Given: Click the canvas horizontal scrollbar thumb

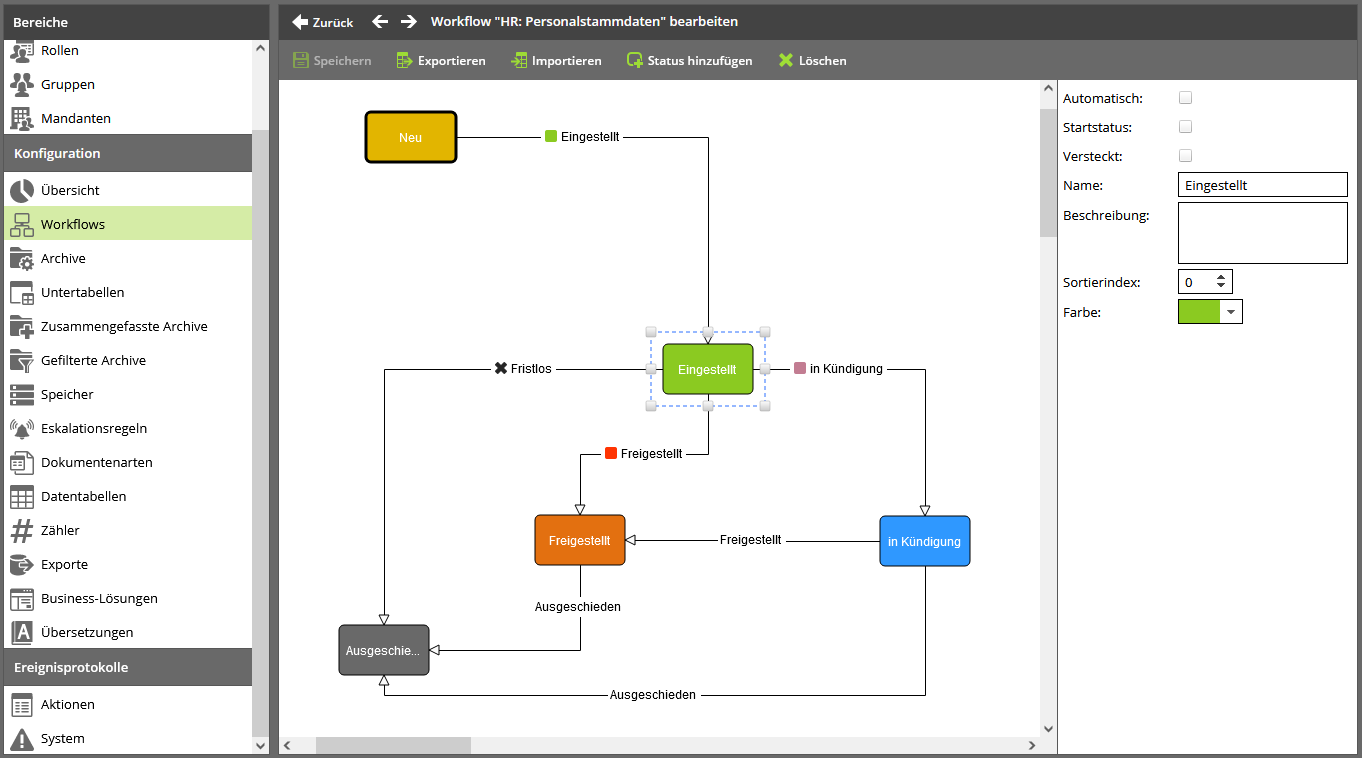Looking at the screenshot, I should (x=393, y=745).
